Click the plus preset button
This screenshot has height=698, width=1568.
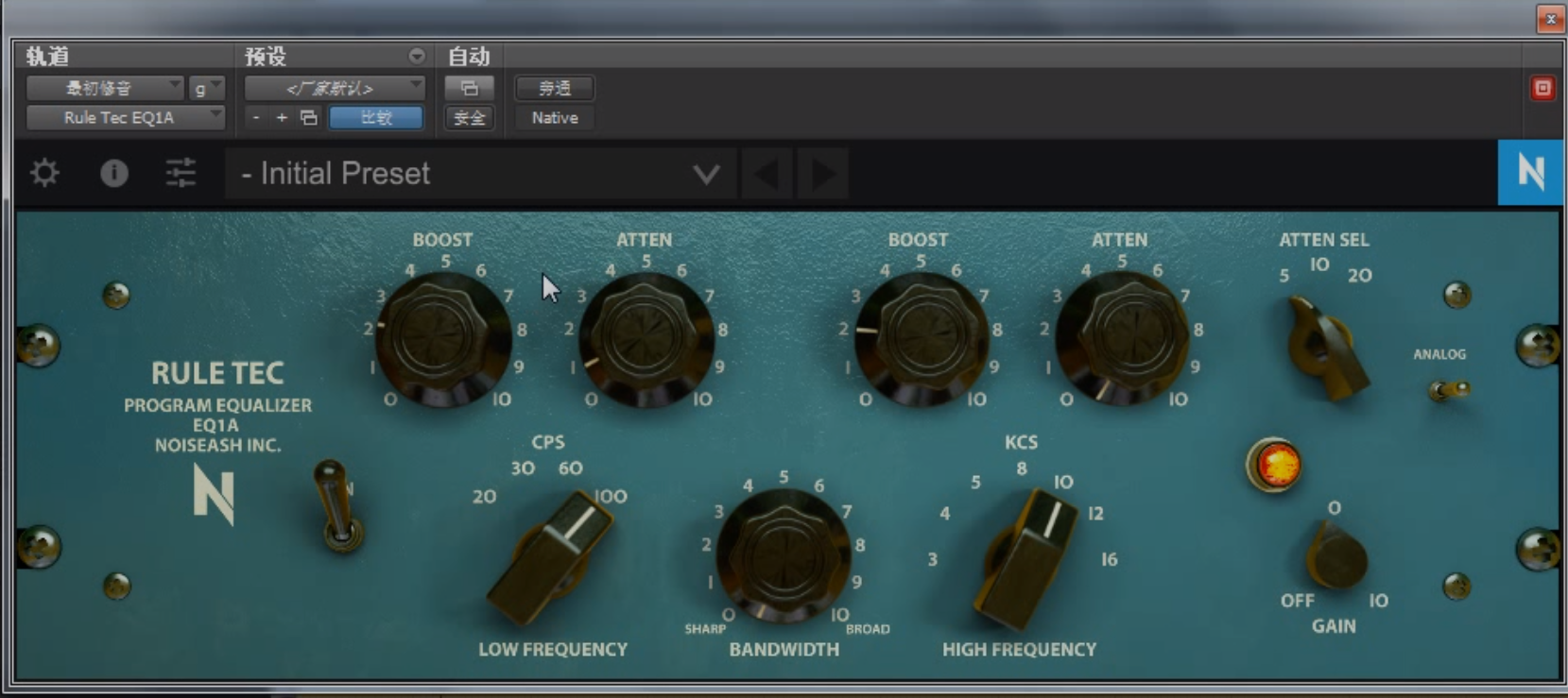pyautogui.click(x=282, y=117)
